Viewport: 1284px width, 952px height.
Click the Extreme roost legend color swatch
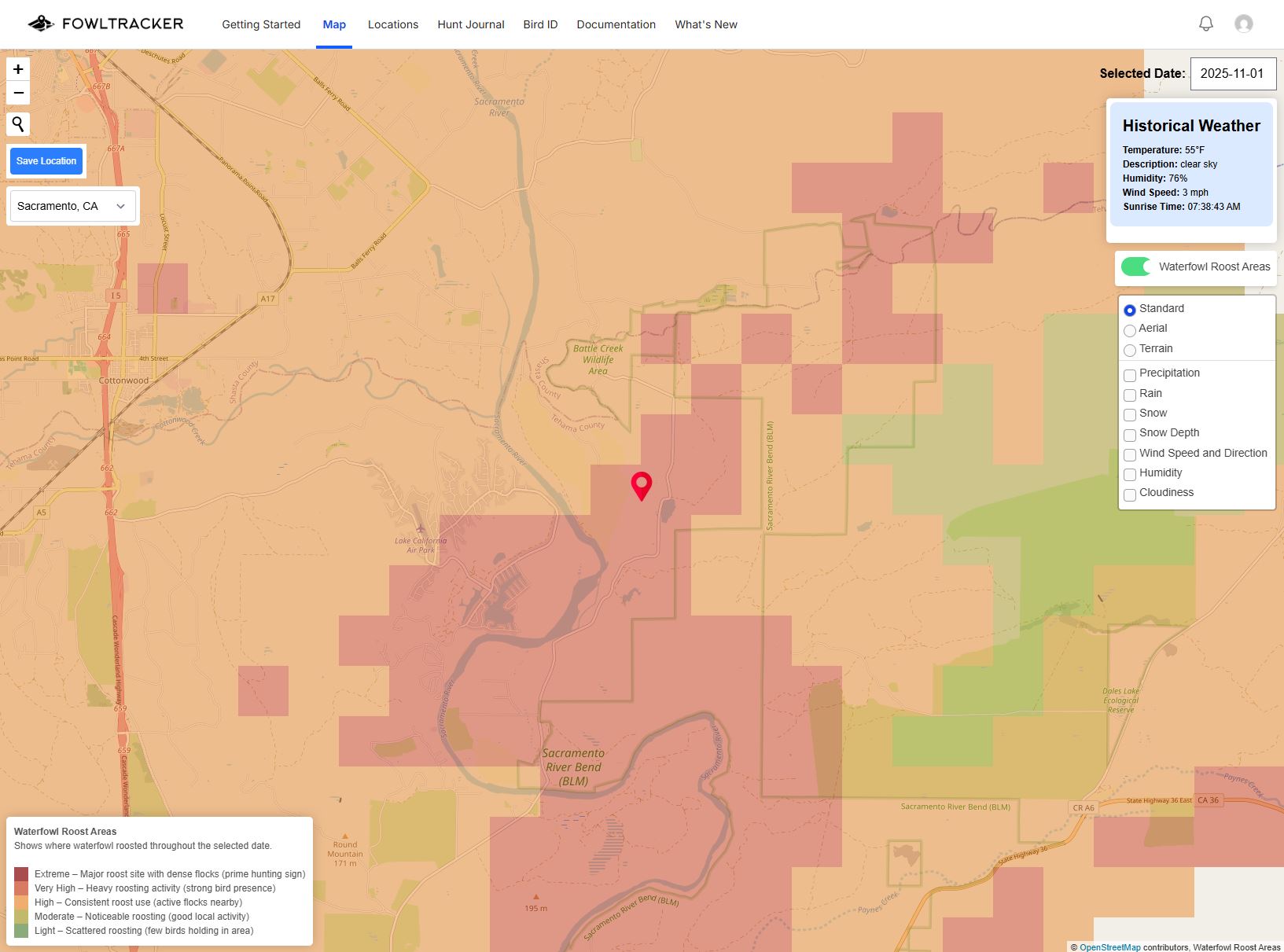21,873
